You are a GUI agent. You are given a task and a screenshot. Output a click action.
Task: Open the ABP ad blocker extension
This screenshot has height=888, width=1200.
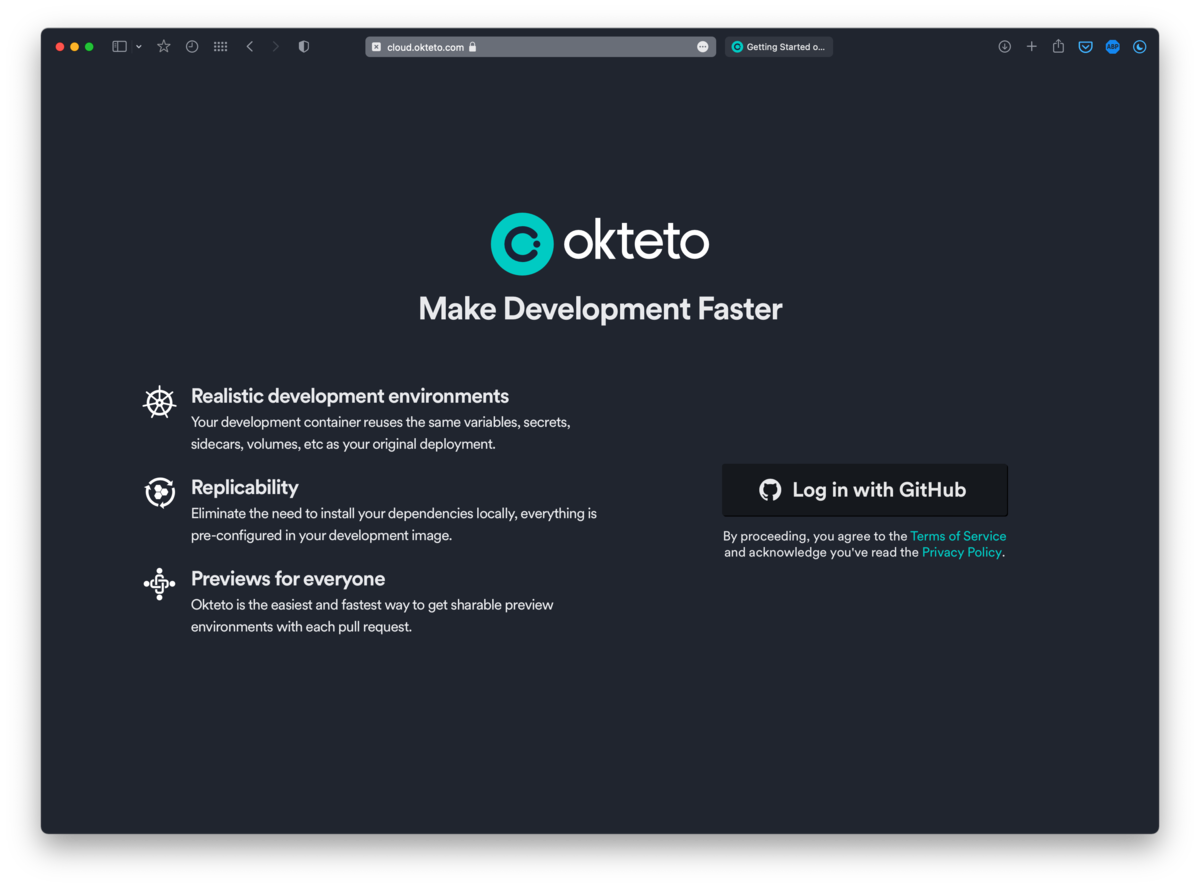point(1112,47)
